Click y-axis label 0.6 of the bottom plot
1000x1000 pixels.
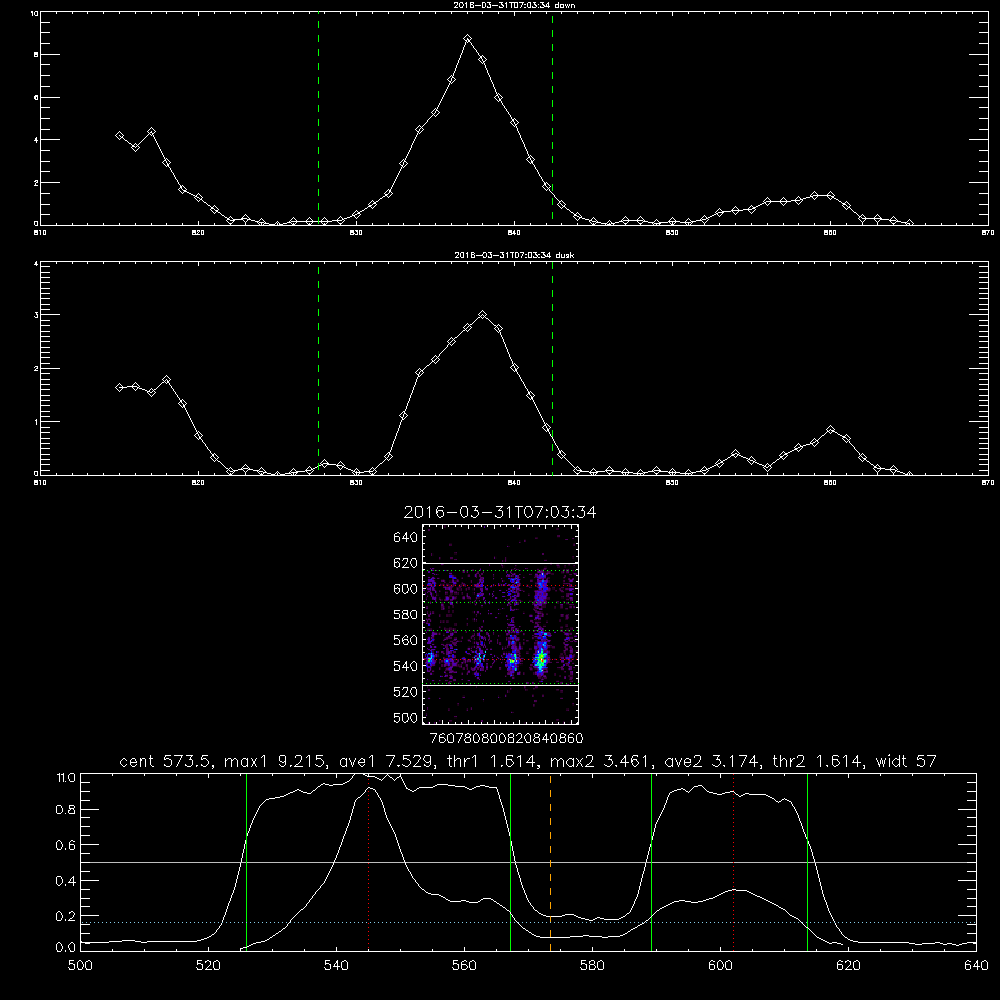66,845
